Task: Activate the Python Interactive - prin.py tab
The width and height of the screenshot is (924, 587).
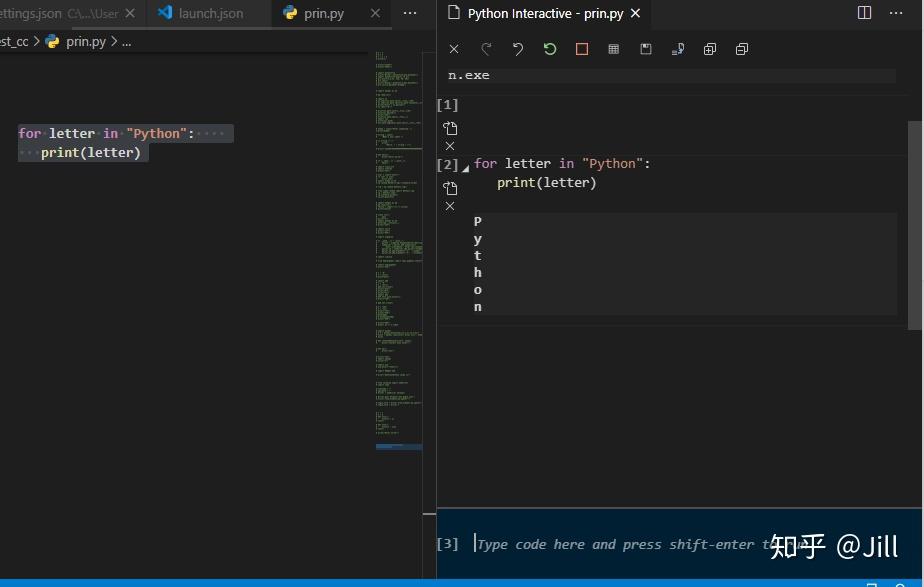Action: 545,13
